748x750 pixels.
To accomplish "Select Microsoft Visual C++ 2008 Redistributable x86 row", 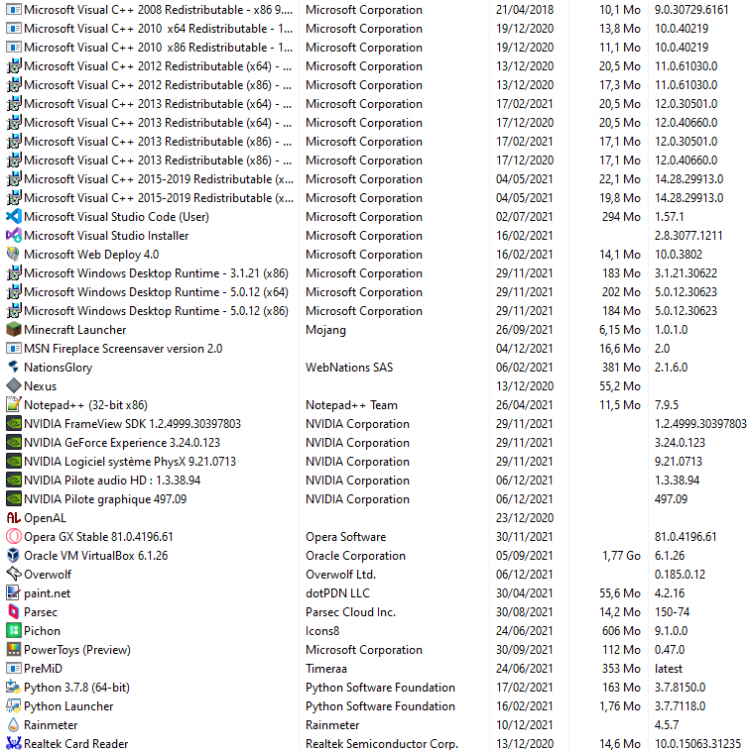I will click(374, 10).
